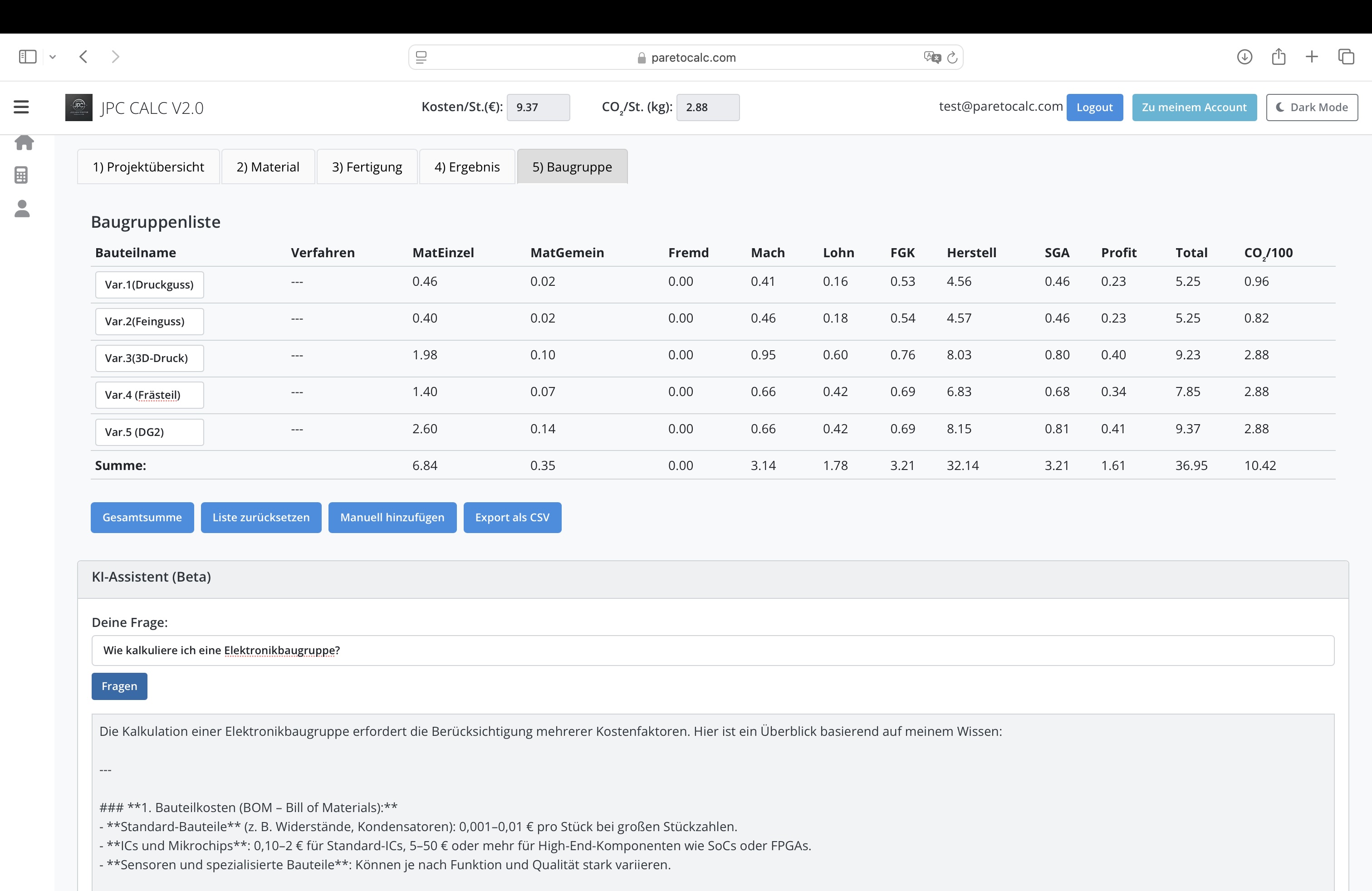Expand the sidebar dropdown chevron
Viewport: 1372px width, 891px height.
click(x=53, y=56)
